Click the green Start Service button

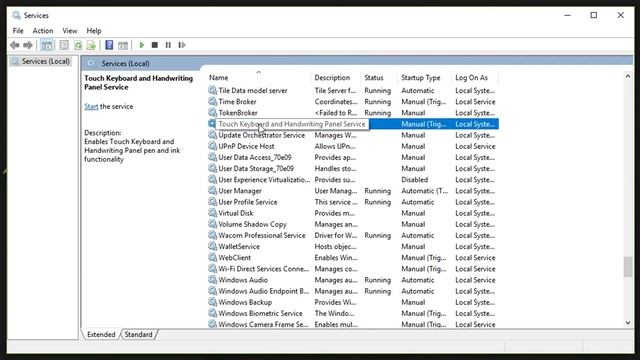(142, 45)
